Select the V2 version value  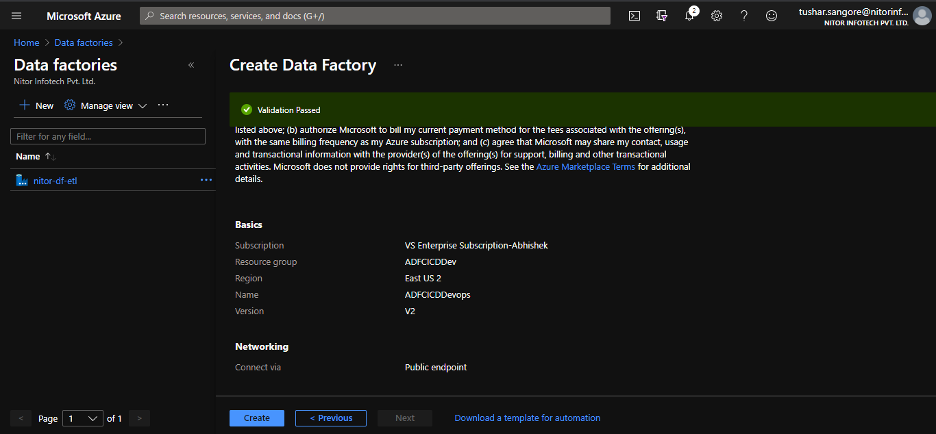(x=410, y=311)
